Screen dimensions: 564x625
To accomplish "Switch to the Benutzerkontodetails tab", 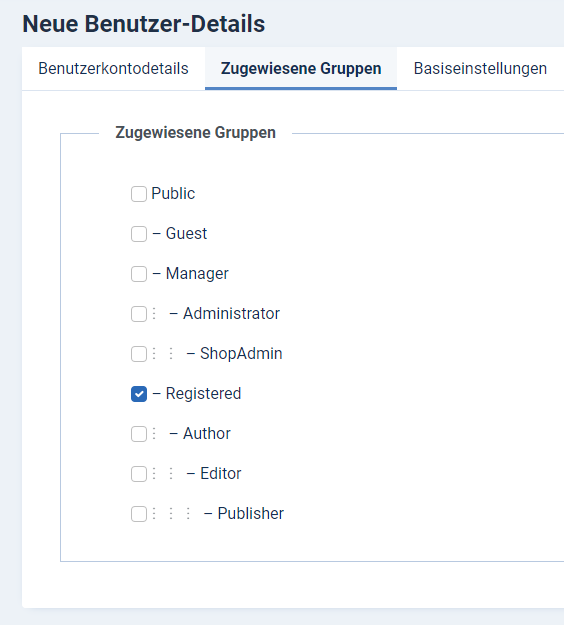I will click(x=113, y=69).
